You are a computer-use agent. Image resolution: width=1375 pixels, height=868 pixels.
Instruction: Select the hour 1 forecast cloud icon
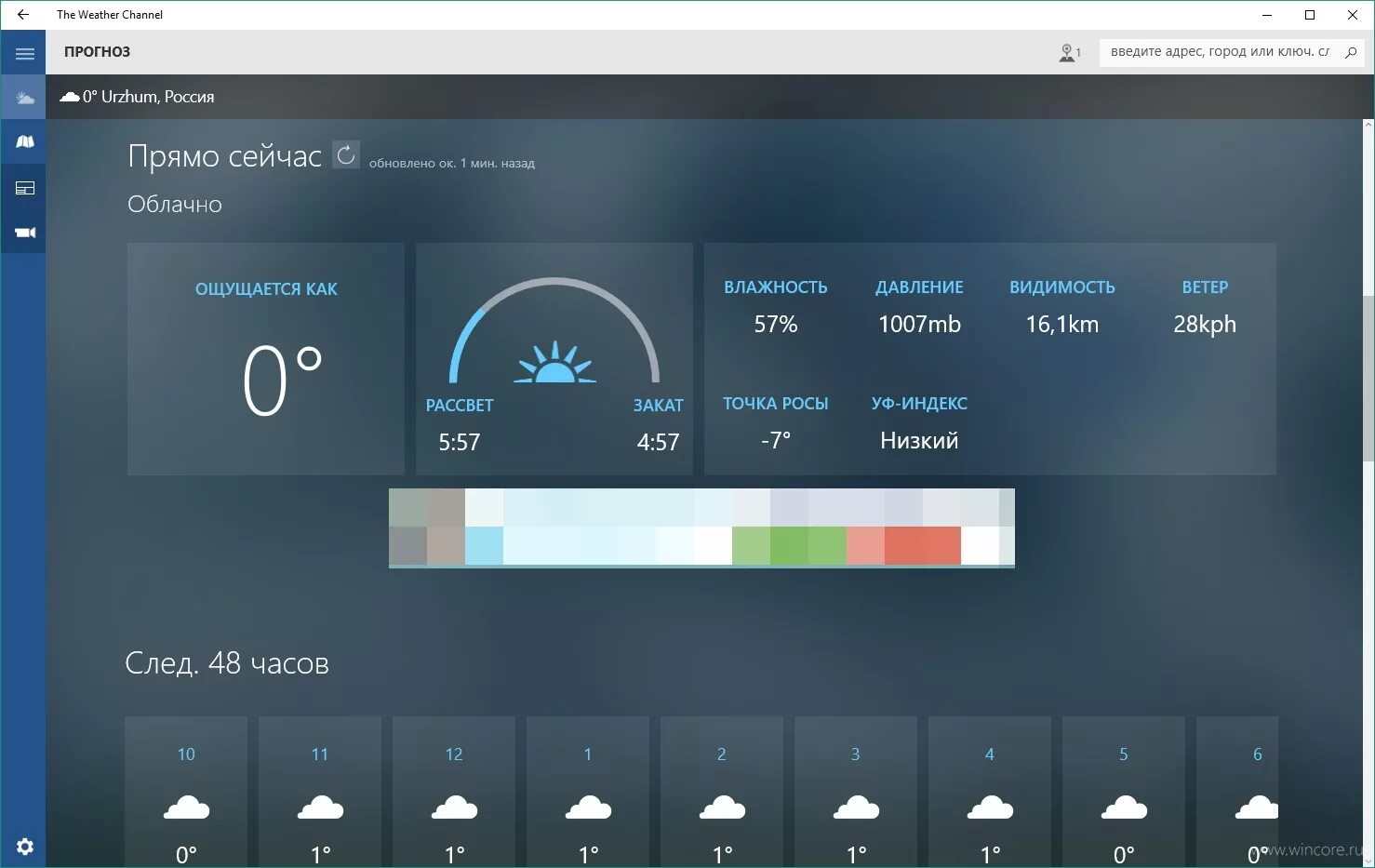[x=588, y=807]
